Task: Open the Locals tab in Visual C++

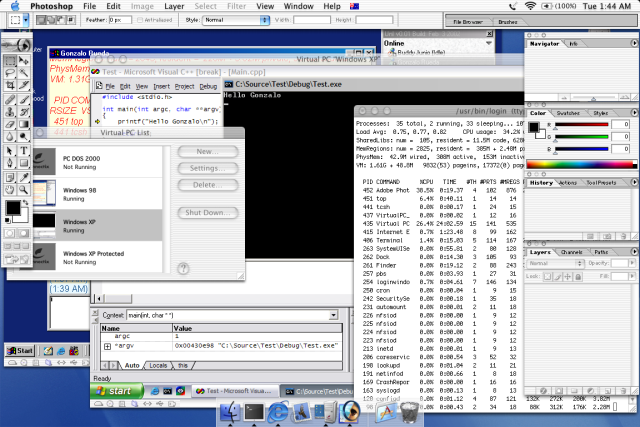Action: coord(158,365)
